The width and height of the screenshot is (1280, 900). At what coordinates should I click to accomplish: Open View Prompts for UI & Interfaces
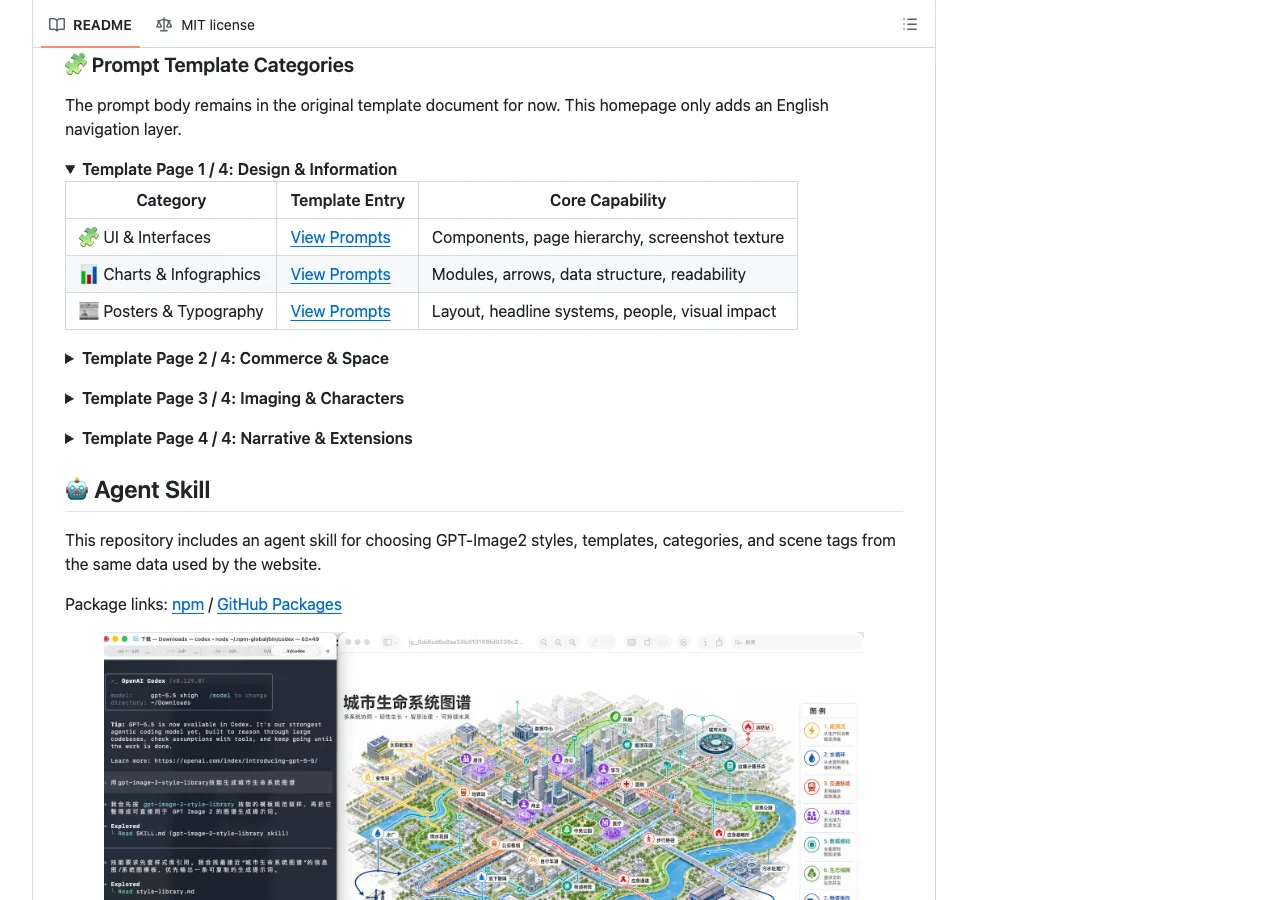tap(340, 238)
